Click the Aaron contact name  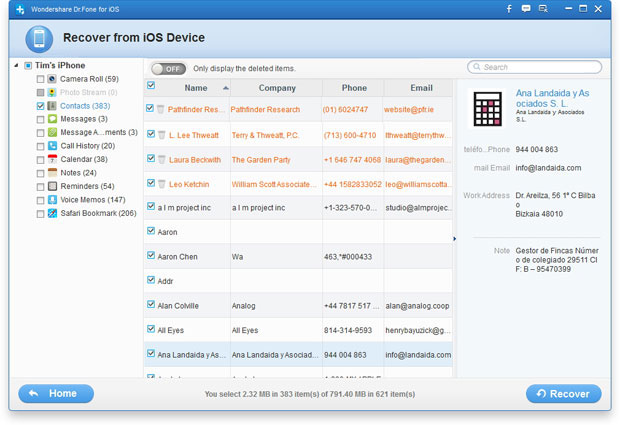[x=167, y=232]
